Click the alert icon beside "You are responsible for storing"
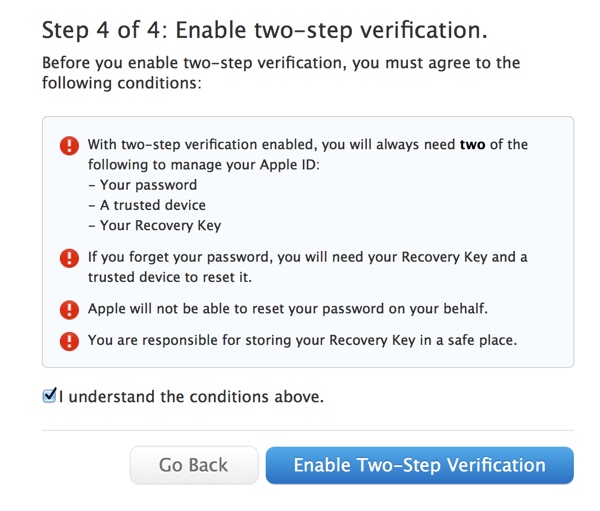This screenshot has height=511, width=600. point(68,341)
